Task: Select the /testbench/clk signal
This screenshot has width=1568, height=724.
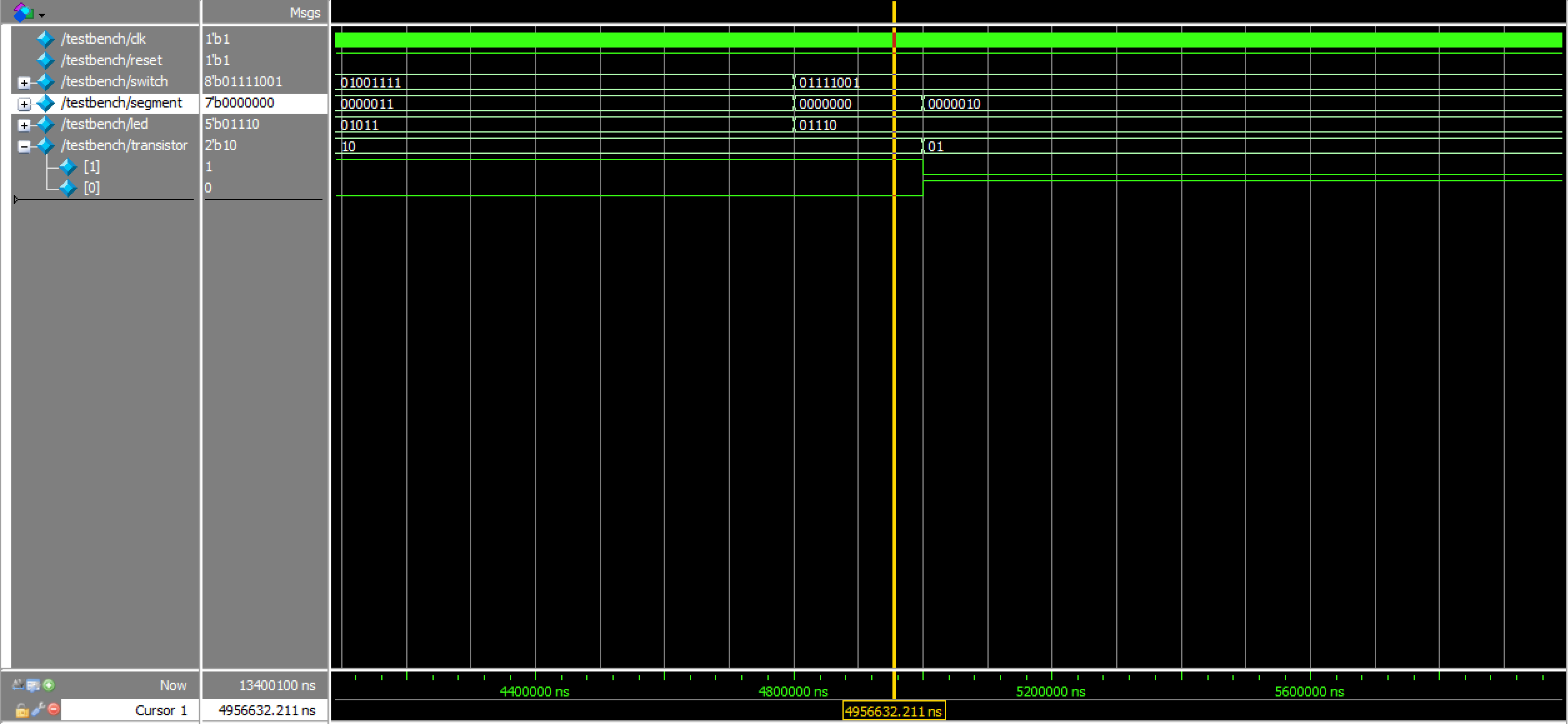Action: click(103, 39)
